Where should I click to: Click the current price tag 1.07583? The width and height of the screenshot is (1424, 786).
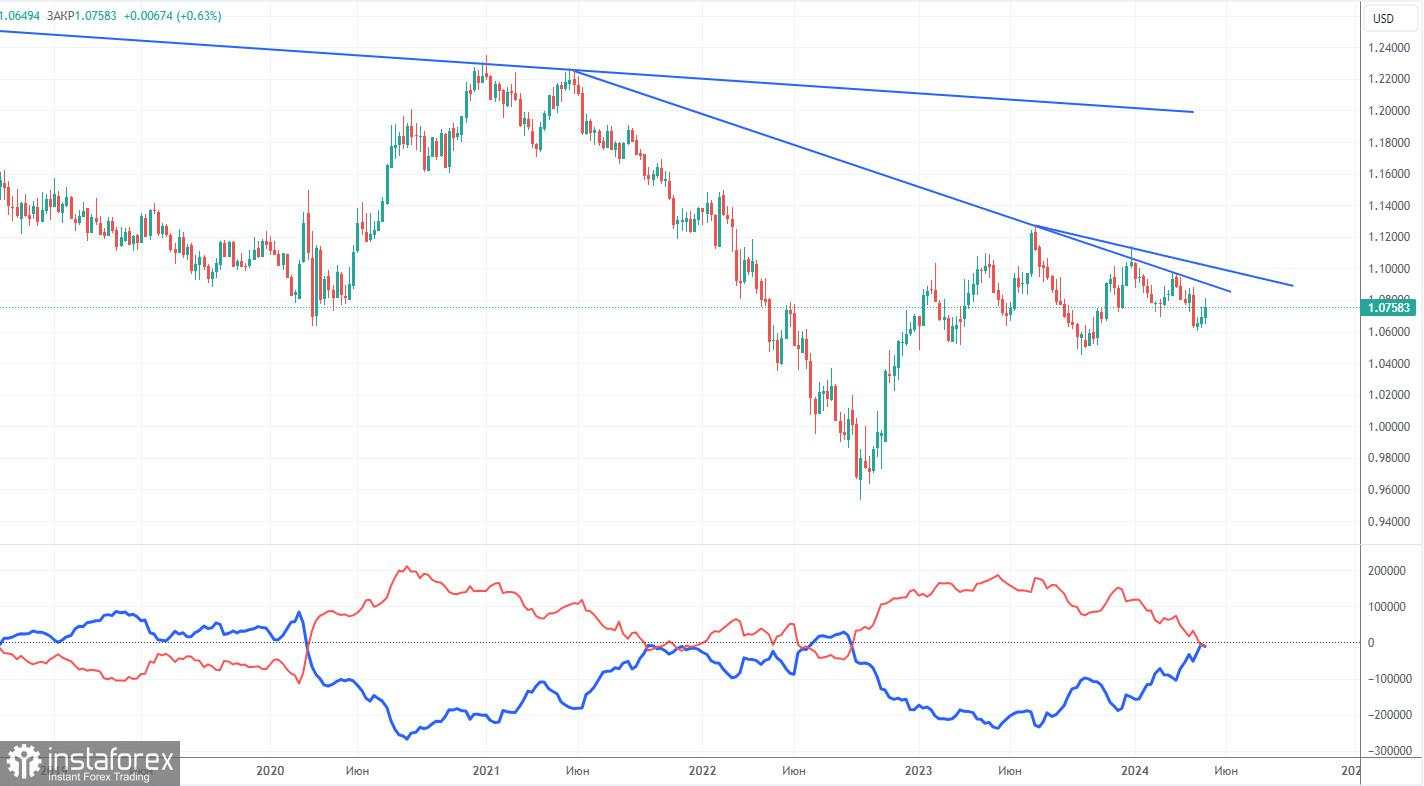1390,307
